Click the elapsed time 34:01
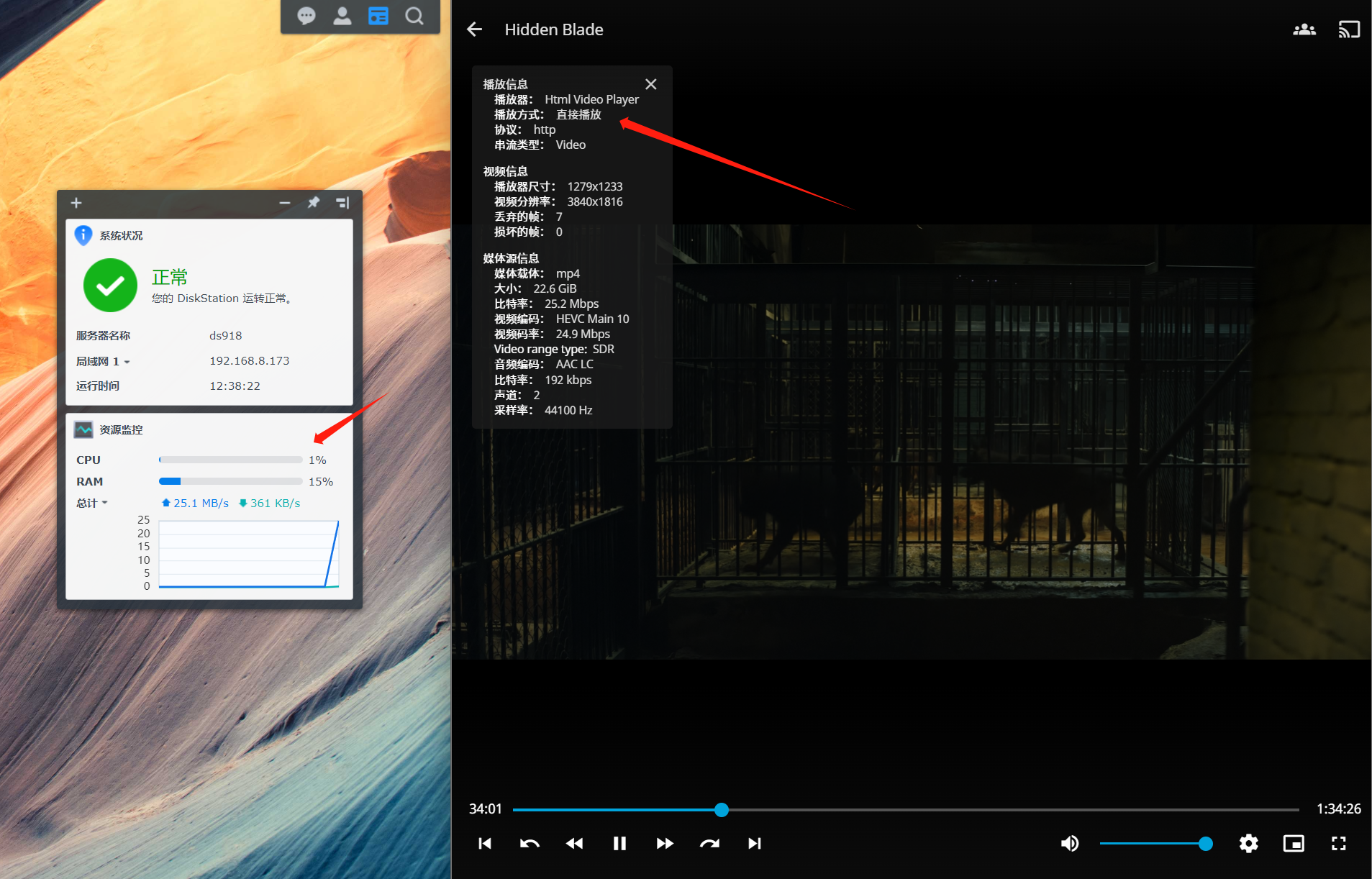Viewport: 1372px width, 879px height. [x=486, y=809]
